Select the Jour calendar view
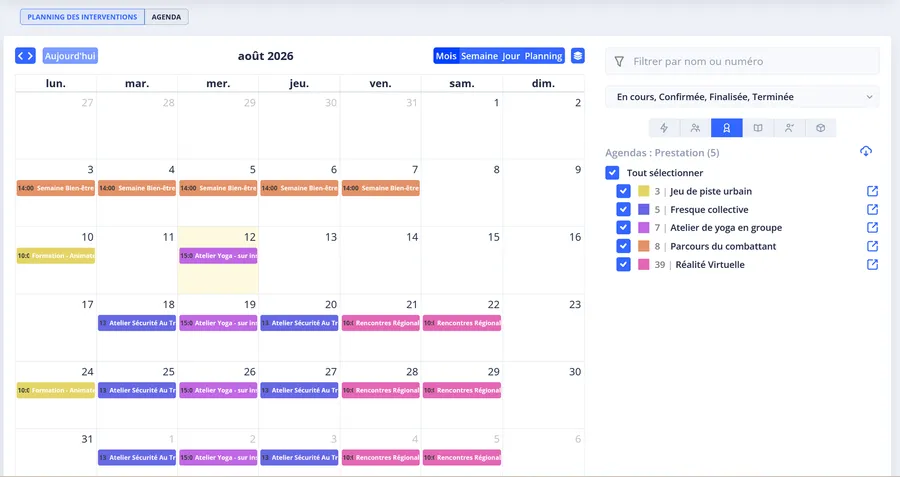The height and width of the screenshot is (477, 900). pos(511,56)
